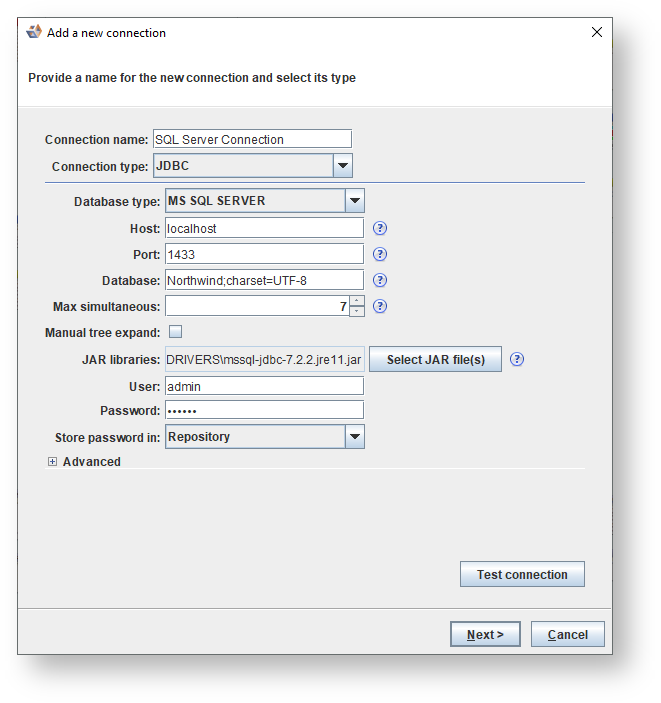Screen dimensions: 661x703
Task: Open the Connection type dropdown
Action: 342,166
